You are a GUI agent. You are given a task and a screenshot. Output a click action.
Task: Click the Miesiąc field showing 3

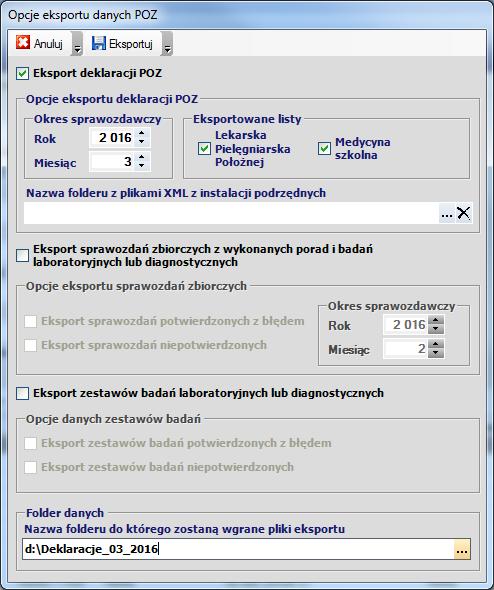[x=113, y=161]
